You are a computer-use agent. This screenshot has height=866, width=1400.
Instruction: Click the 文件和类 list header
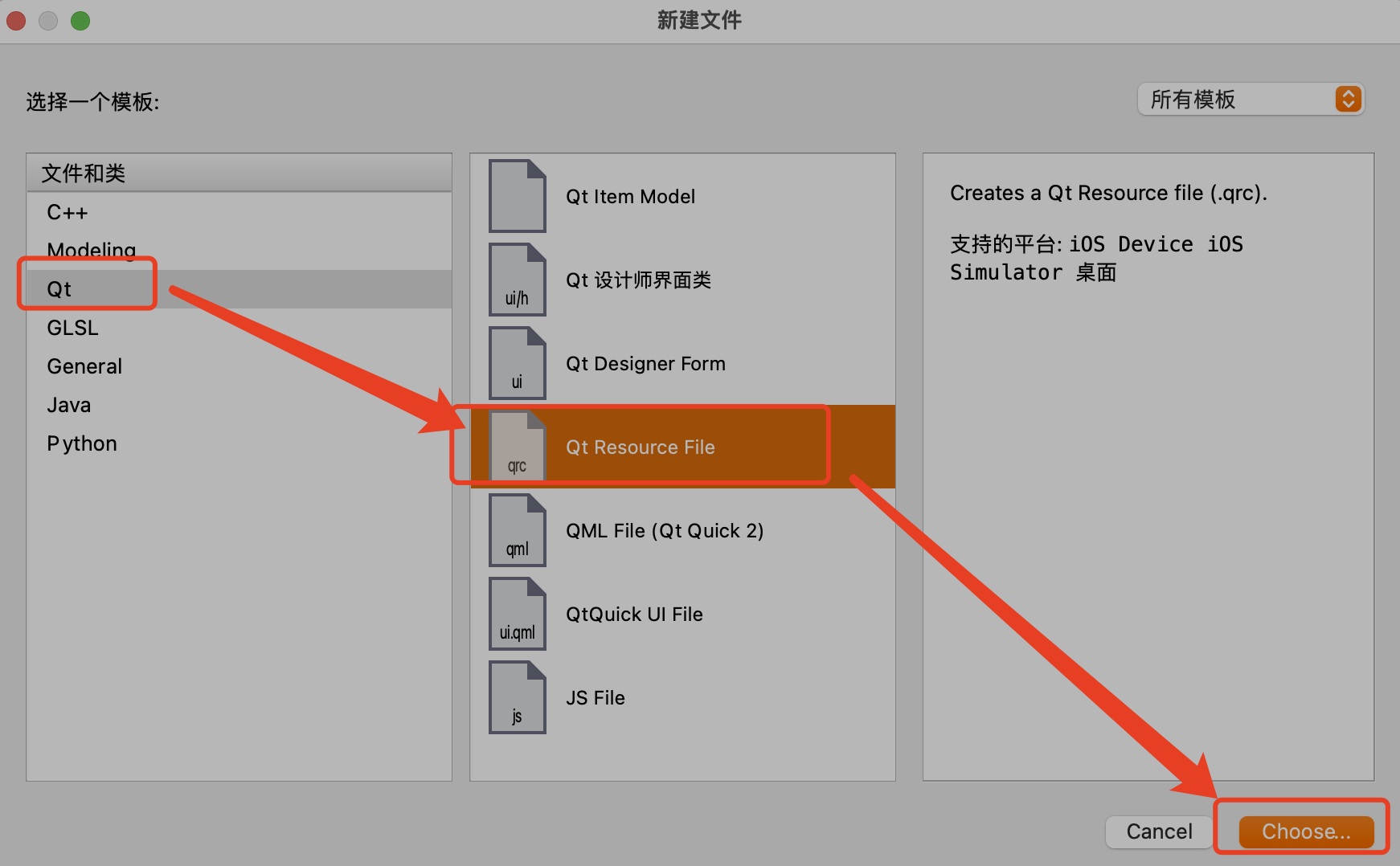click(x=239, y=173)
